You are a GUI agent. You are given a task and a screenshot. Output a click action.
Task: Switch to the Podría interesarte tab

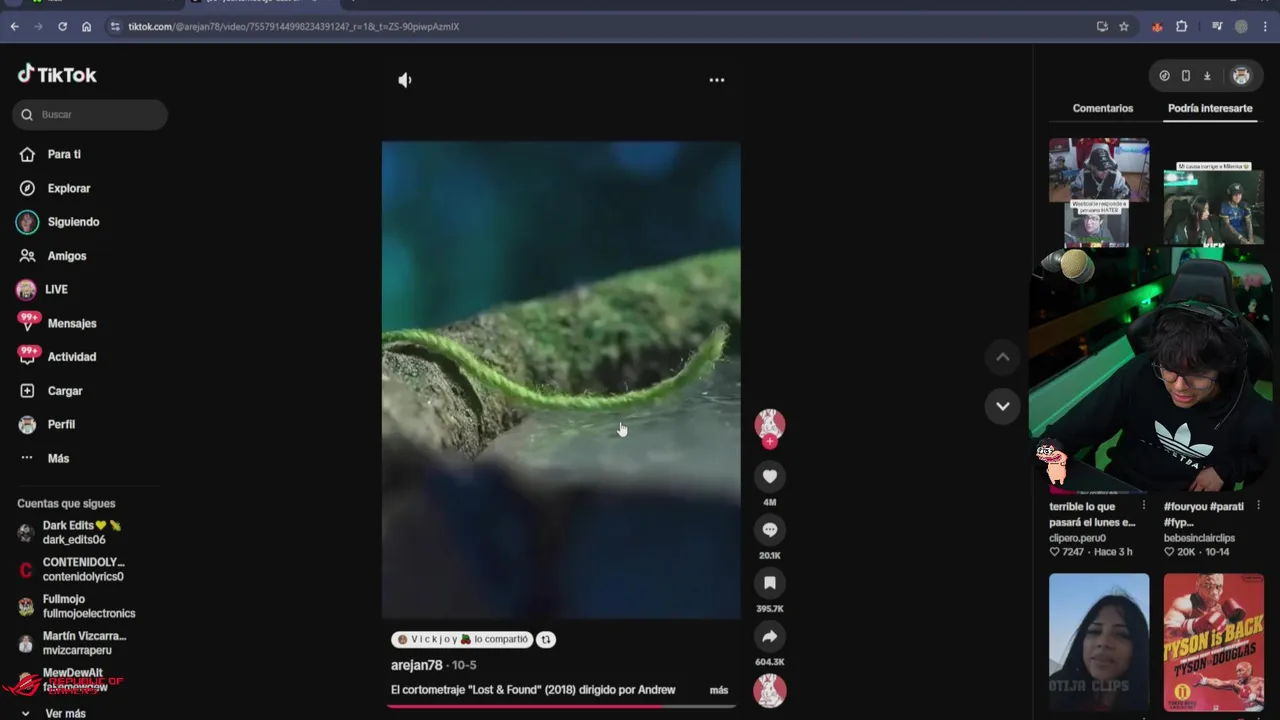pos(1210,108)
